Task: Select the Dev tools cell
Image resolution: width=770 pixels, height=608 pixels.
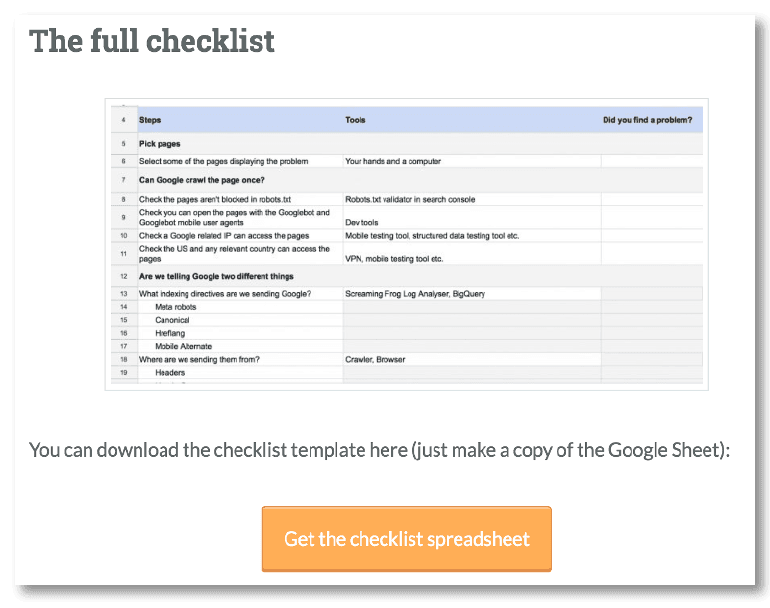Action: tap(362, 222)
